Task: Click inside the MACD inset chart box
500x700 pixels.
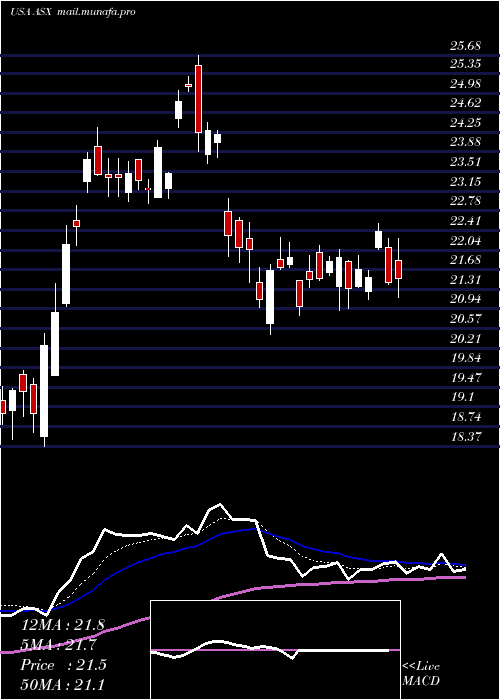Action: tap(275, 650)
